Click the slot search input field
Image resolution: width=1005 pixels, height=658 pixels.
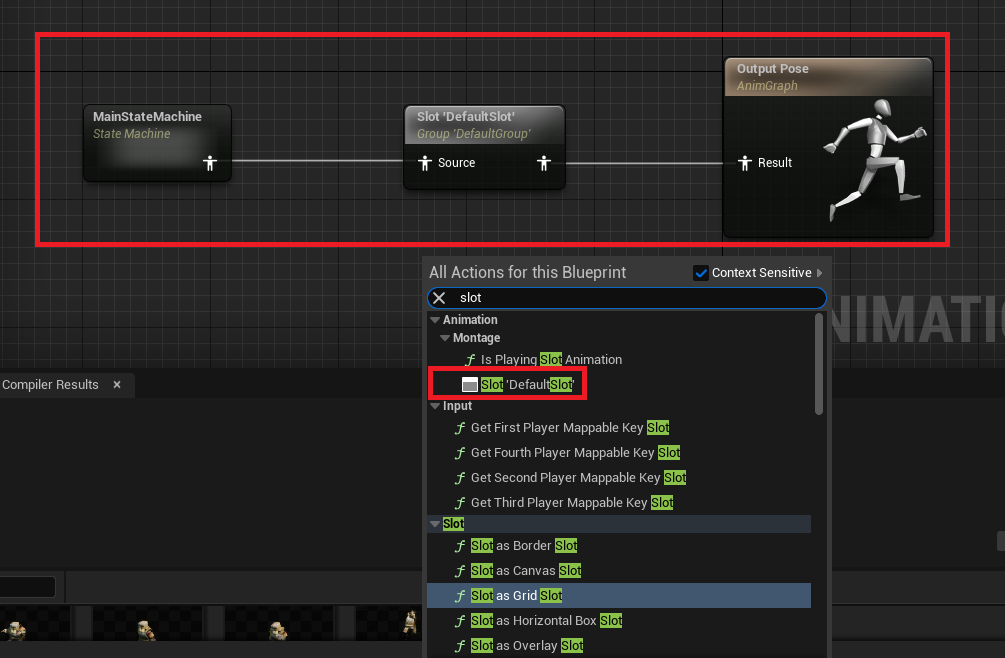click(x=626, y=298)
